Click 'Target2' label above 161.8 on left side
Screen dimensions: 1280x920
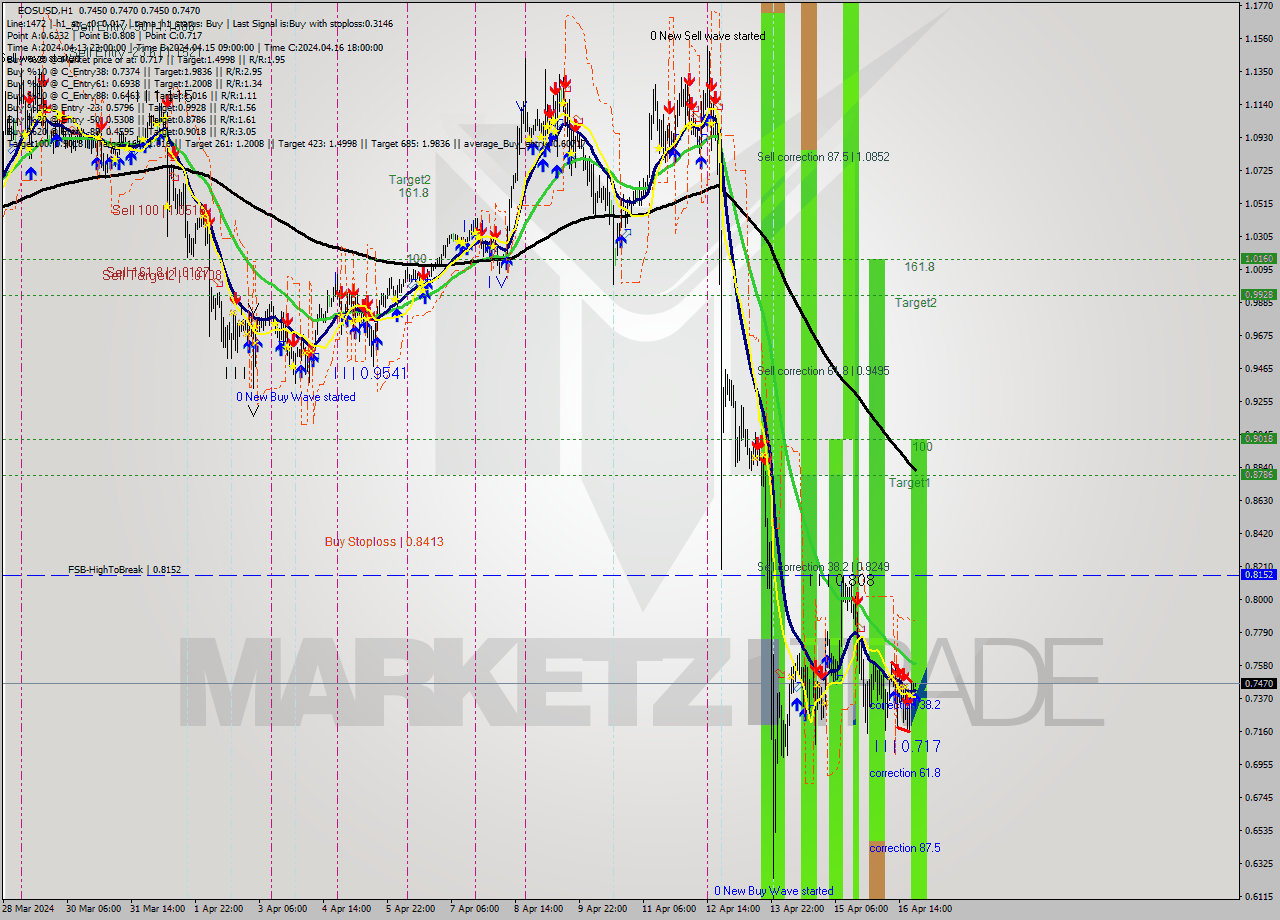pos(410,180)
